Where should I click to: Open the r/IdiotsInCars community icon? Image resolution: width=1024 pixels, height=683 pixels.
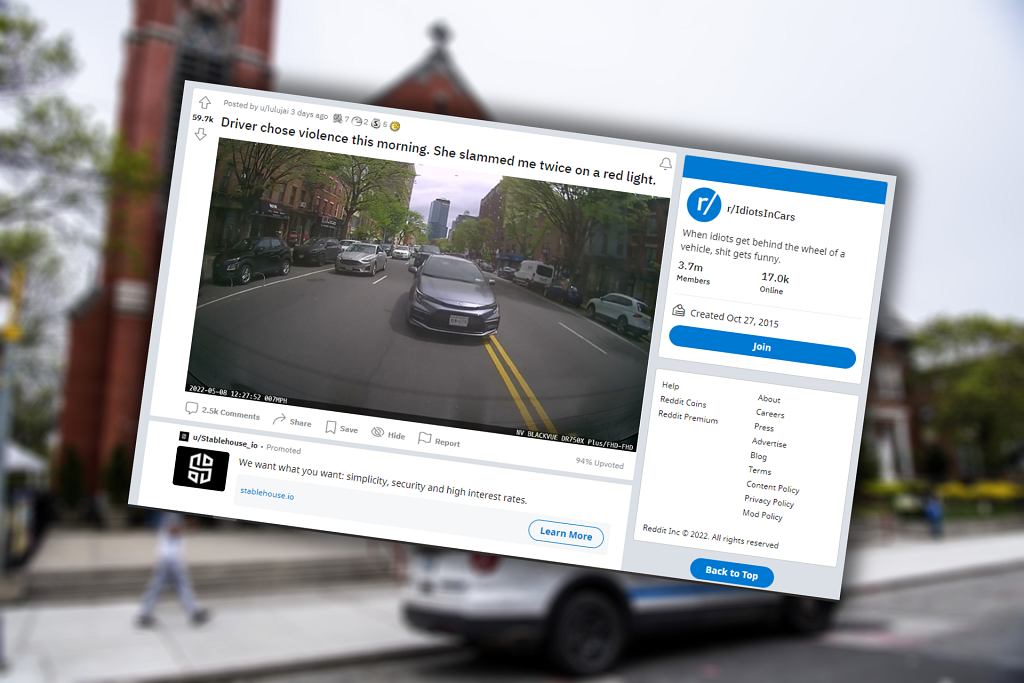pos(704,204)
